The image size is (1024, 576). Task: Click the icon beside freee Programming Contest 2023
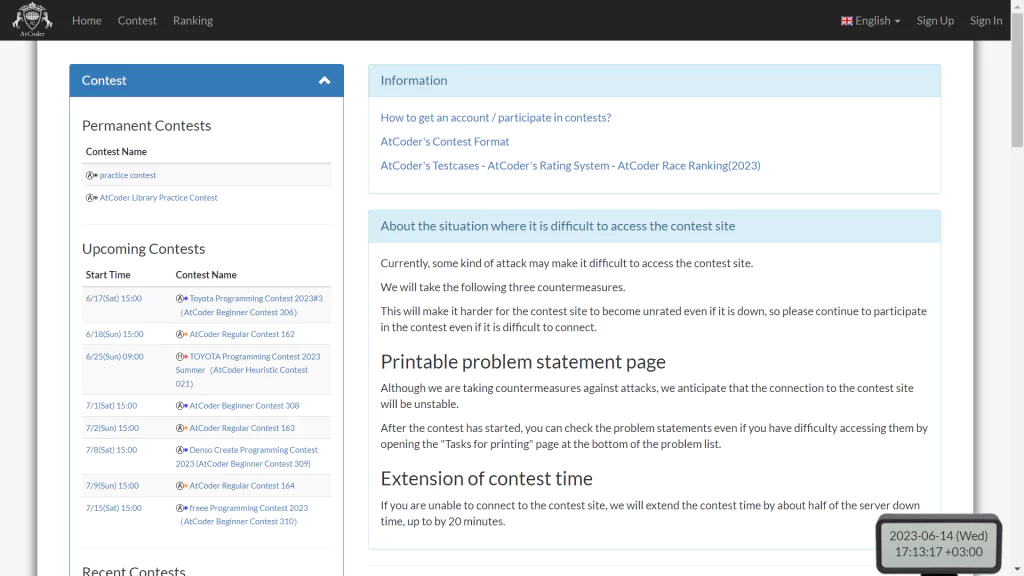click(182, 508)
